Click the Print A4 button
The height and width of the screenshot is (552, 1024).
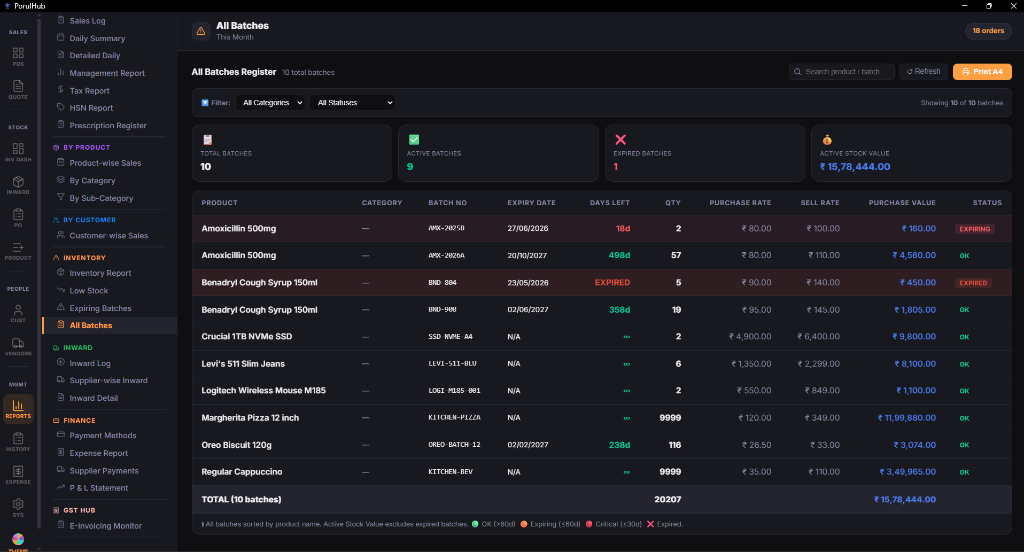[982, 71]
